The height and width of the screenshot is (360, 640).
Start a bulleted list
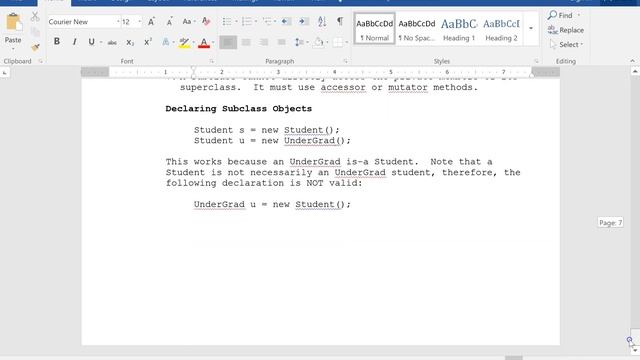[x=227, y=21]
